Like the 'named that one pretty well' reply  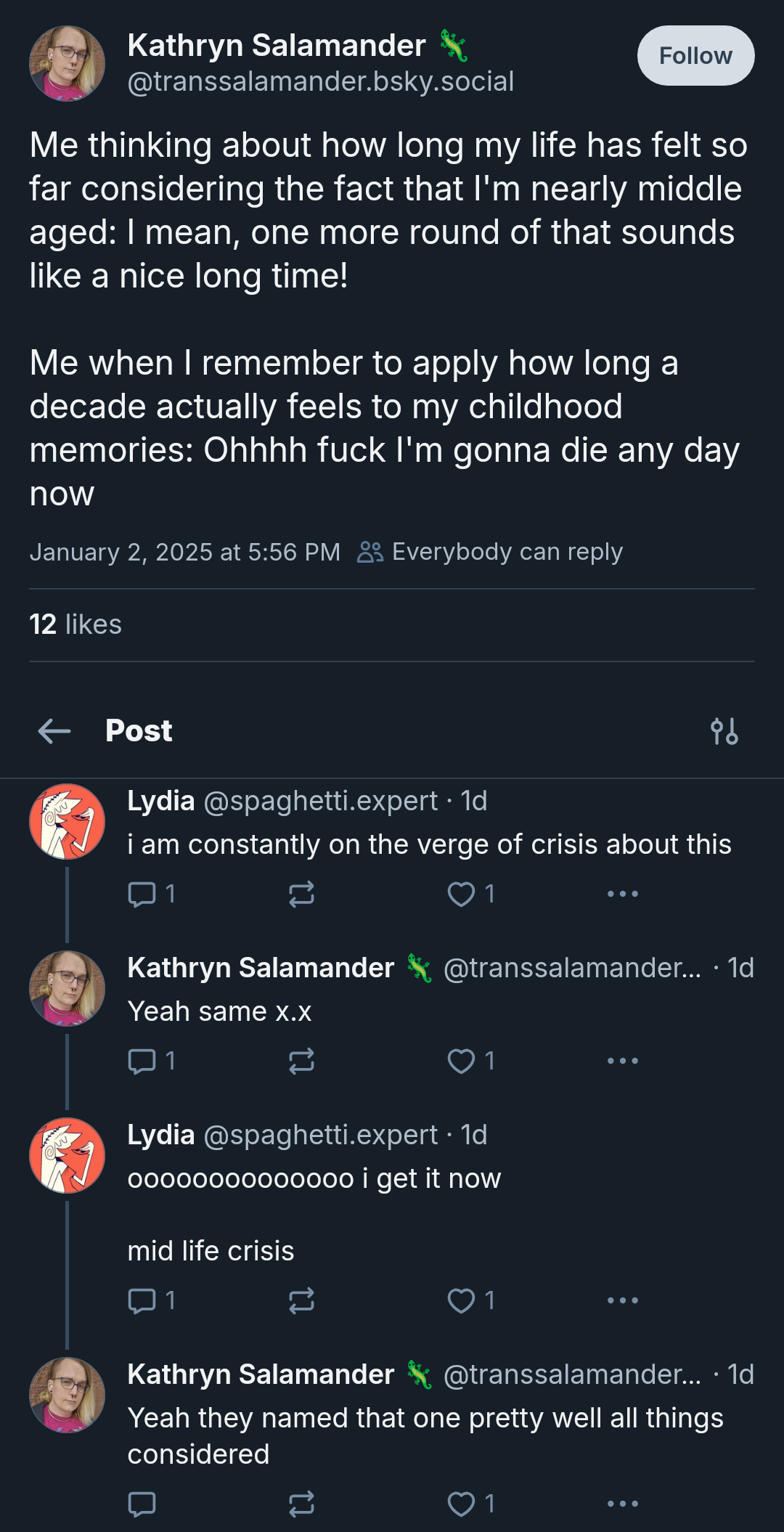(x=470, y=1504)
